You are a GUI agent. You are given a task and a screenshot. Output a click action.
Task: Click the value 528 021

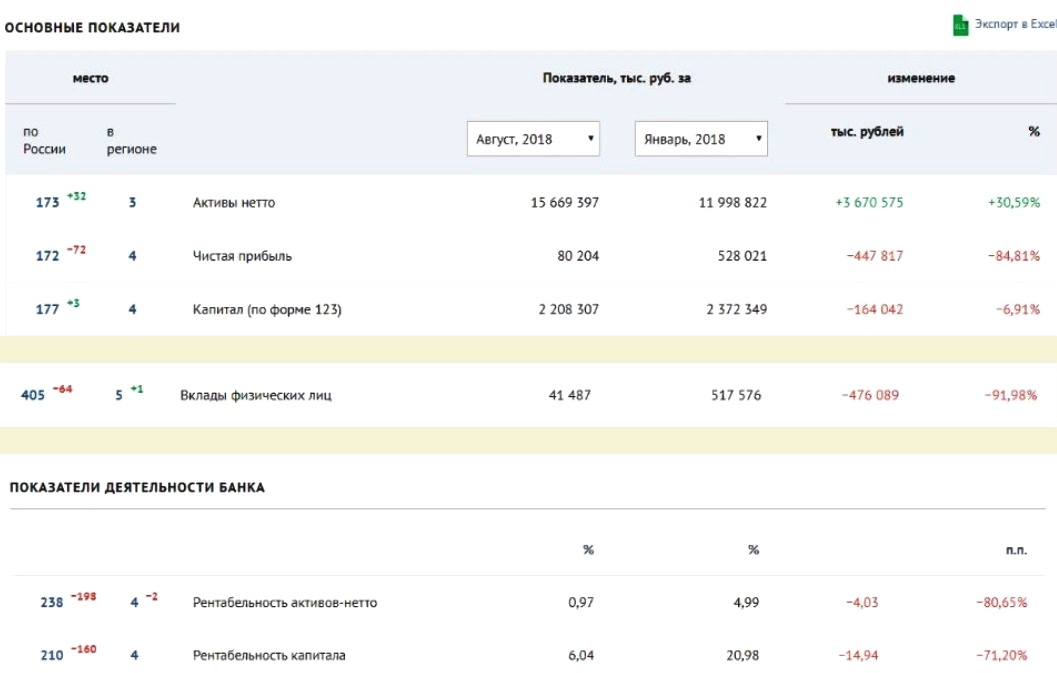pos(742,256)
